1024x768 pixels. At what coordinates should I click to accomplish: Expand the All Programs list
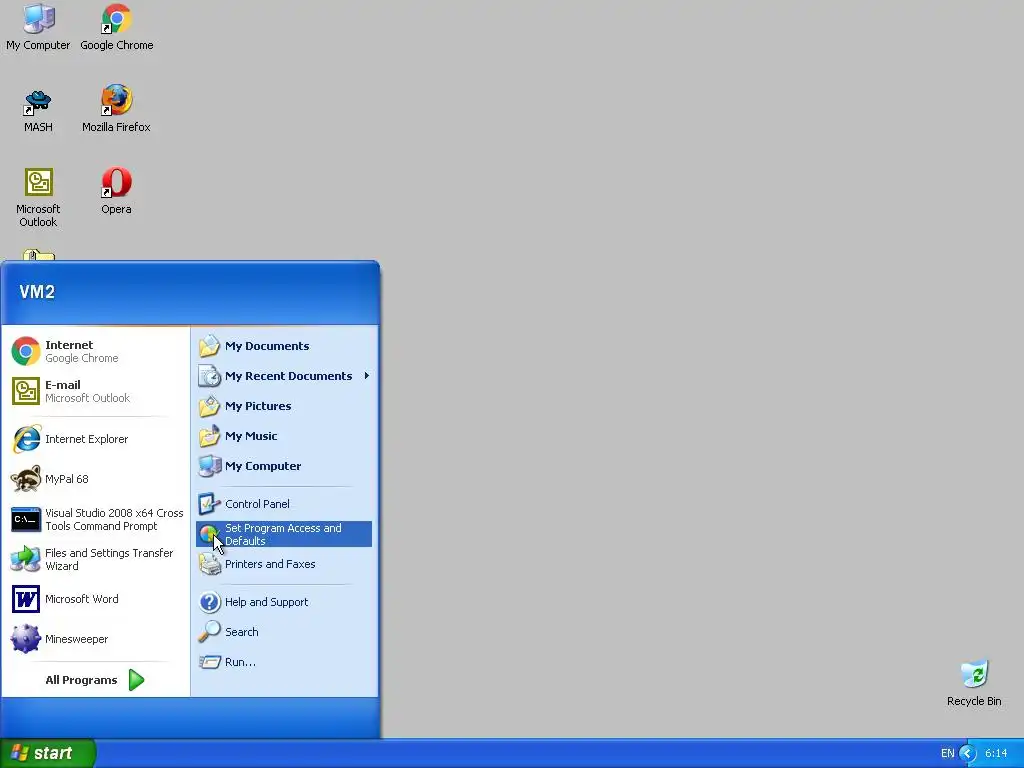[x=95, y=680]
